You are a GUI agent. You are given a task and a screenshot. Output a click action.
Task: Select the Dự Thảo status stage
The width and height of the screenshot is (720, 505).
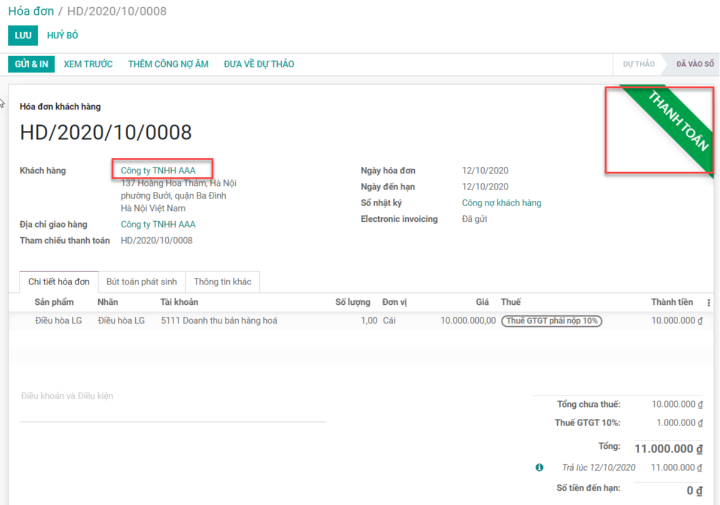click(638, 64)
